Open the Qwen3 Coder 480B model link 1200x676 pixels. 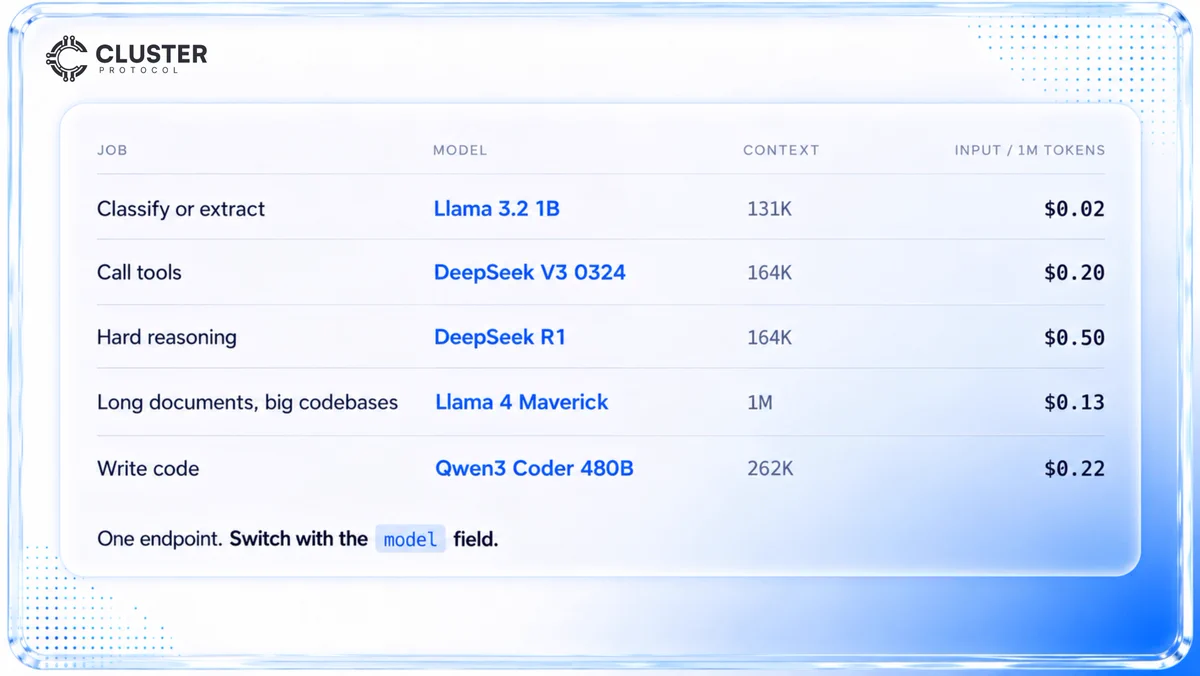pyautogui.click(x=534, y=468)
